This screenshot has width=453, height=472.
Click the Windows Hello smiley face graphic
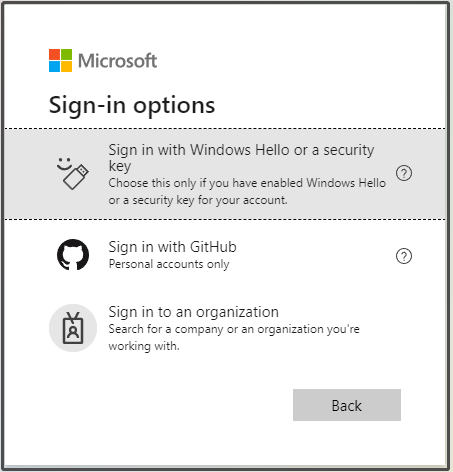64,164
